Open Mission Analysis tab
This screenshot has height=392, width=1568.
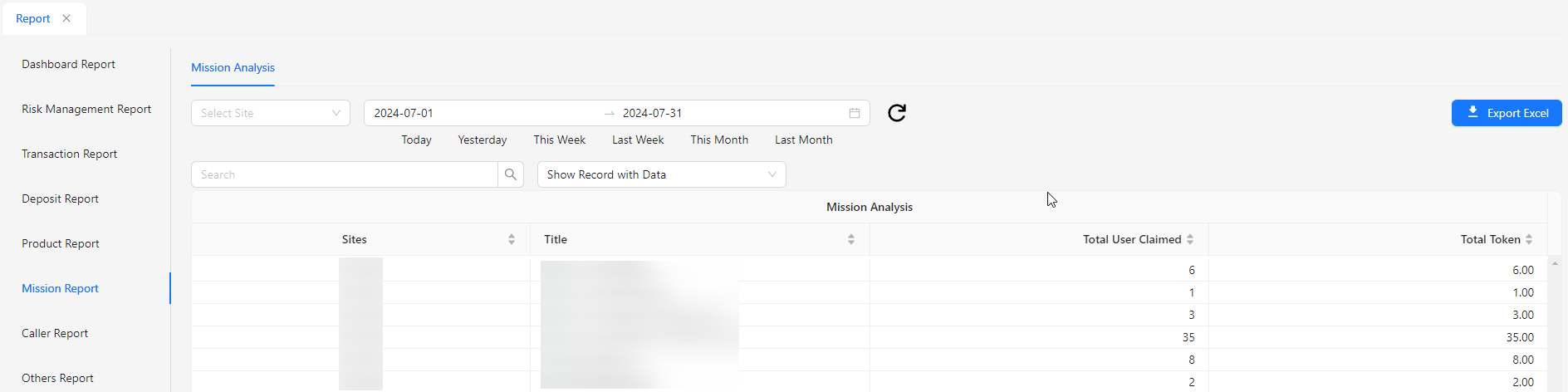click(x=233, y=67)
